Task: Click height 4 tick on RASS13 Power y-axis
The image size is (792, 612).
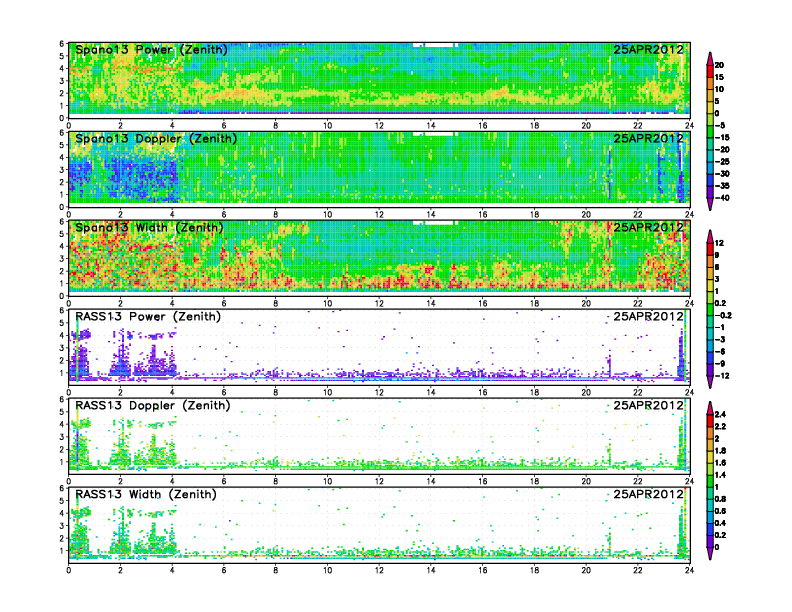Action: (62, 335)
